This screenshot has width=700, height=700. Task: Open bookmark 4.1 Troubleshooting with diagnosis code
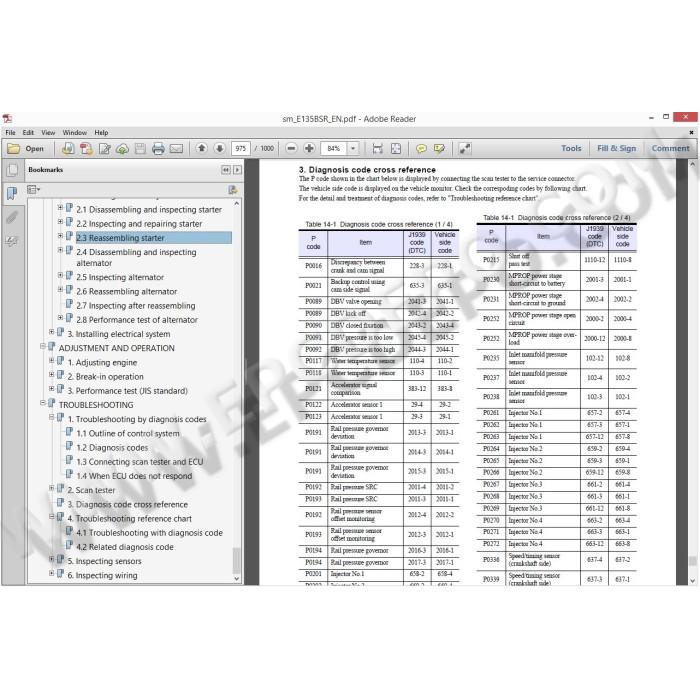click(149, 533)
